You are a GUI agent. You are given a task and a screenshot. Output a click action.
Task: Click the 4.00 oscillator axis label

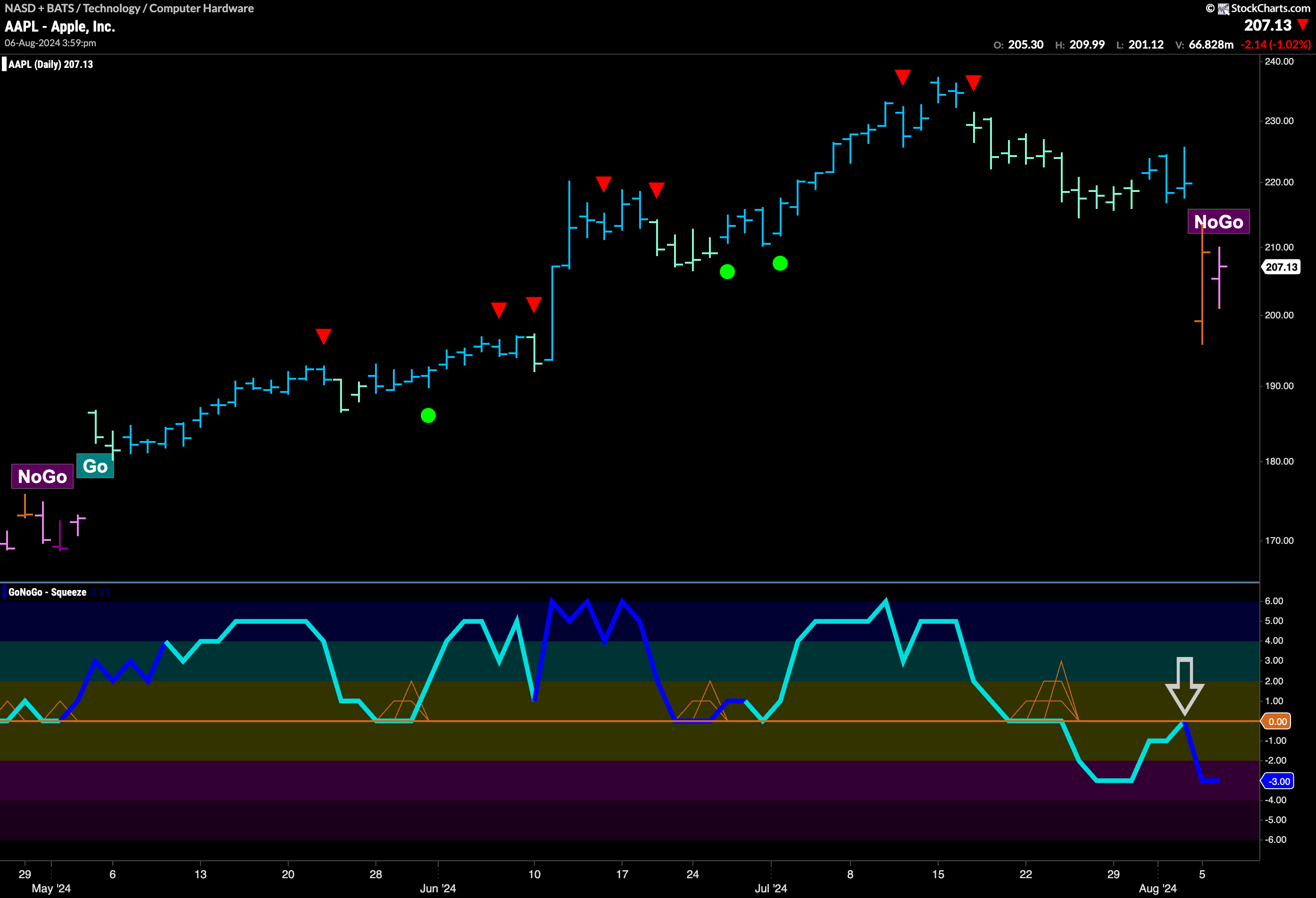coord(1274,640)
